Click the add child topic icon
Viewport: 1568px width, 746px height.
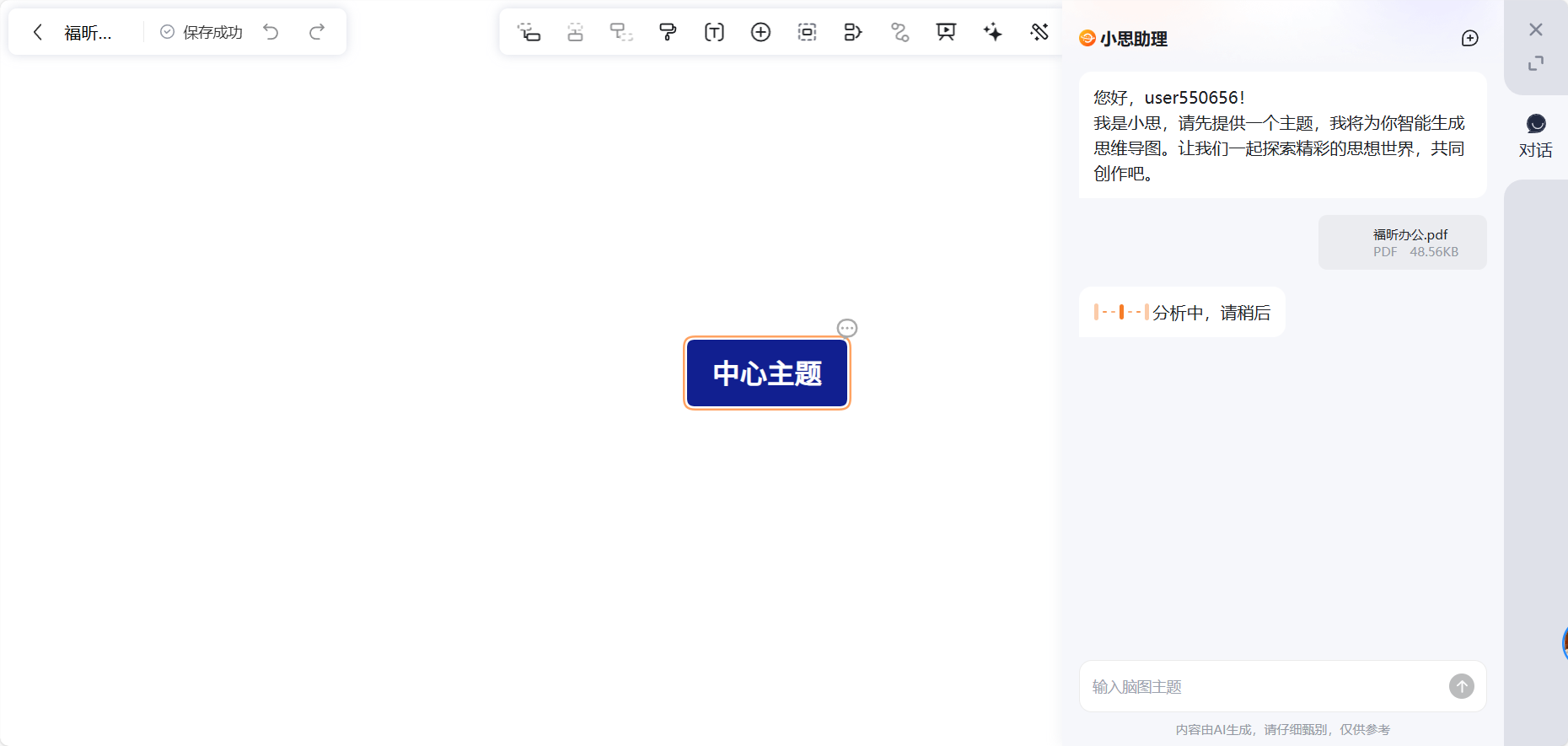[x=529, y=32]
